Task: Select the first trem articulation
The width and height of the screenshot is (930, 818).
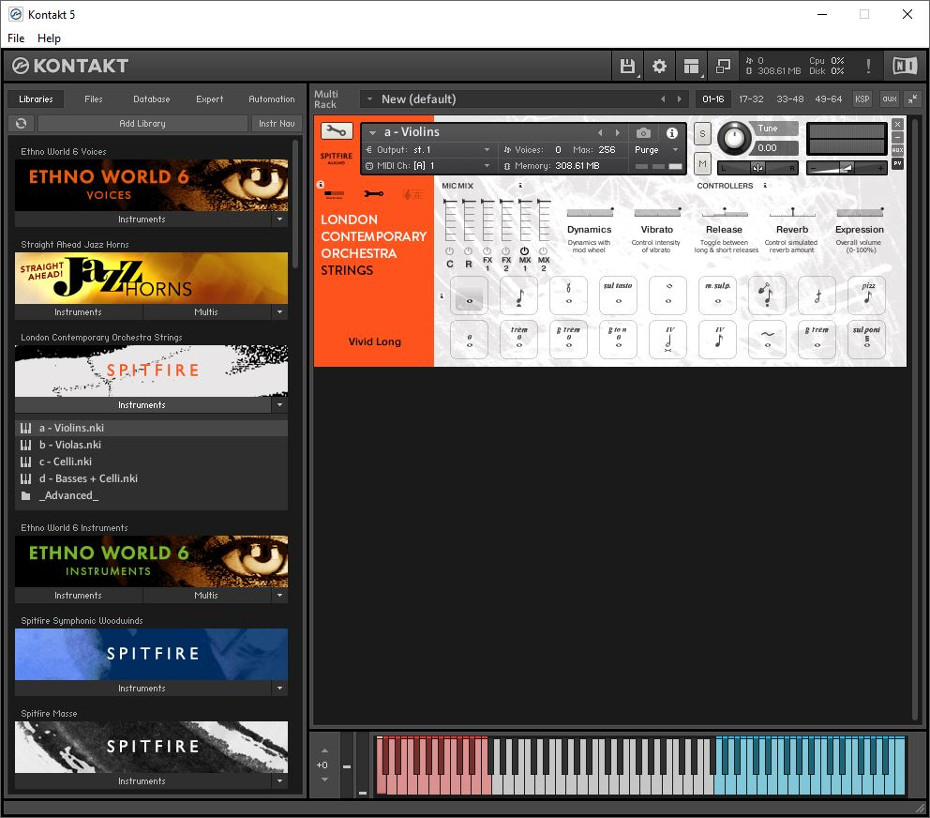Action: [519, 339]
